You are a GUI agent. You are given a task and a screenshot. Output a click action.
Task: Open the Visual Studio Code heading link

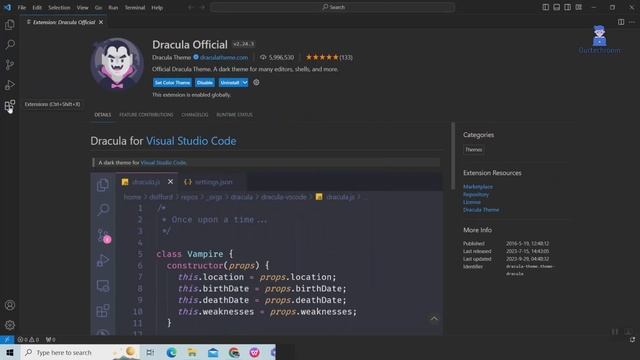click(x=191, y=141)
